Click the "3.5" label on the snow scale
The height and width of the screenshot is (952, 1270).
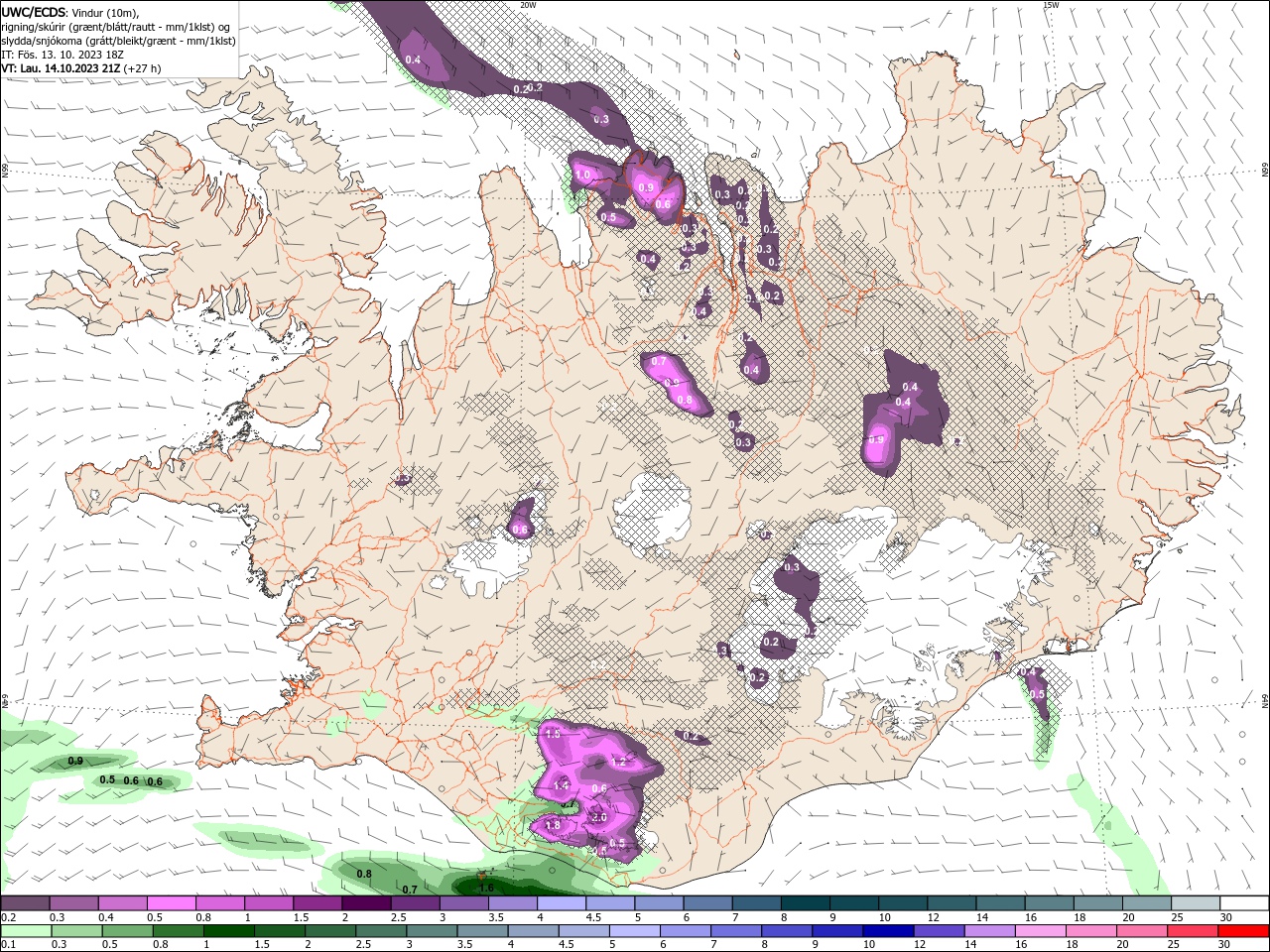pyautogui.click(x=495, y=917)
